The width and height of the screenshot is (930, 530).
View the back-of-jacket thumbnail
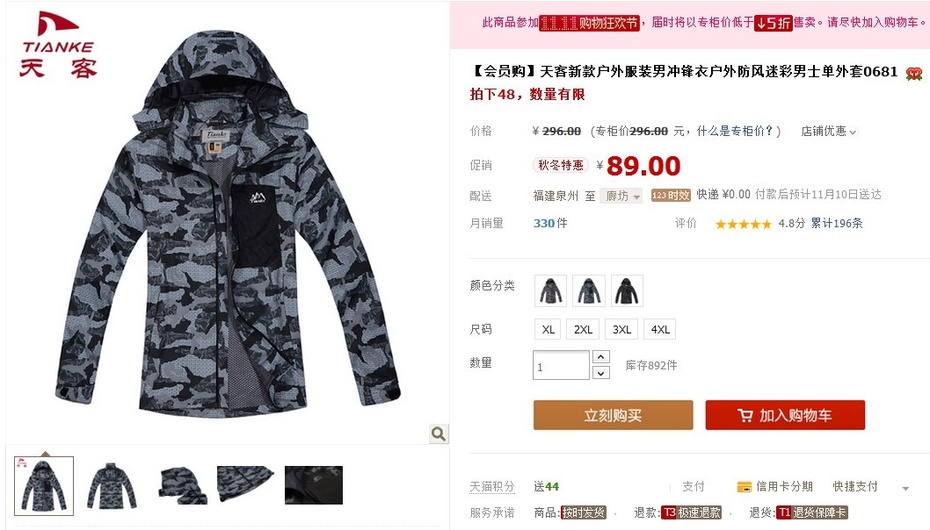tap(112, 486)
